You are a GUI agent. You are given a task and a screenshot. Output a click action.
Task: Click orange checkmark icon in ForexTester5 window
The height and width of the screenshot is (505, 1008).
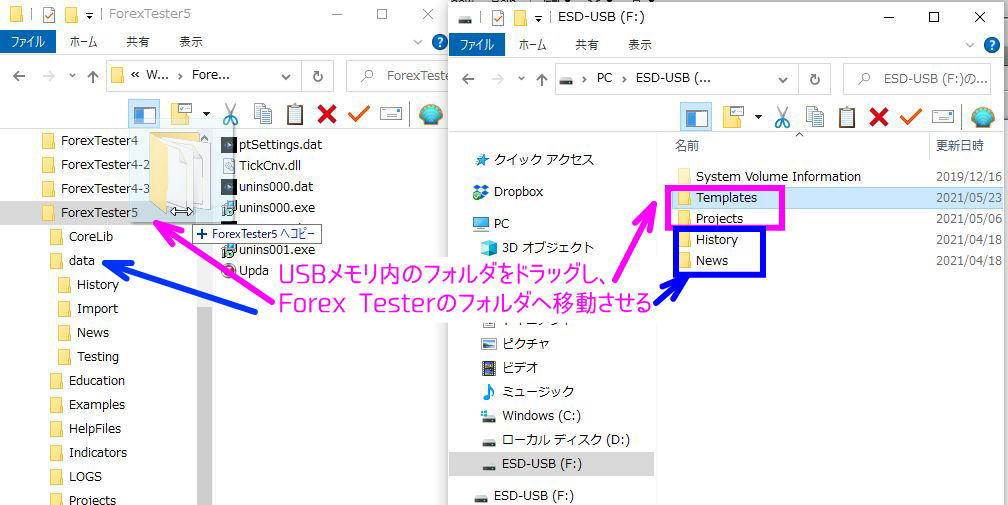coord(359,114)
